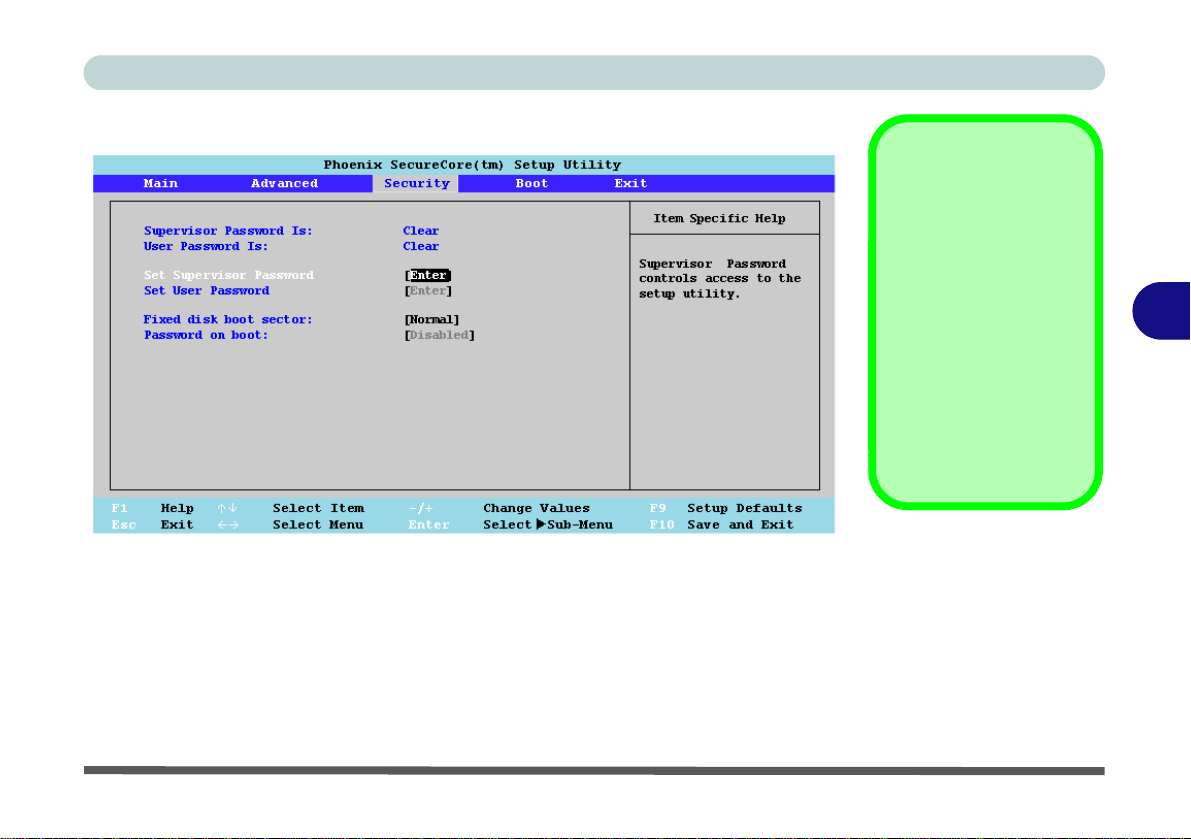
Task: Click User Password Is label
Action: pos(206,246)
